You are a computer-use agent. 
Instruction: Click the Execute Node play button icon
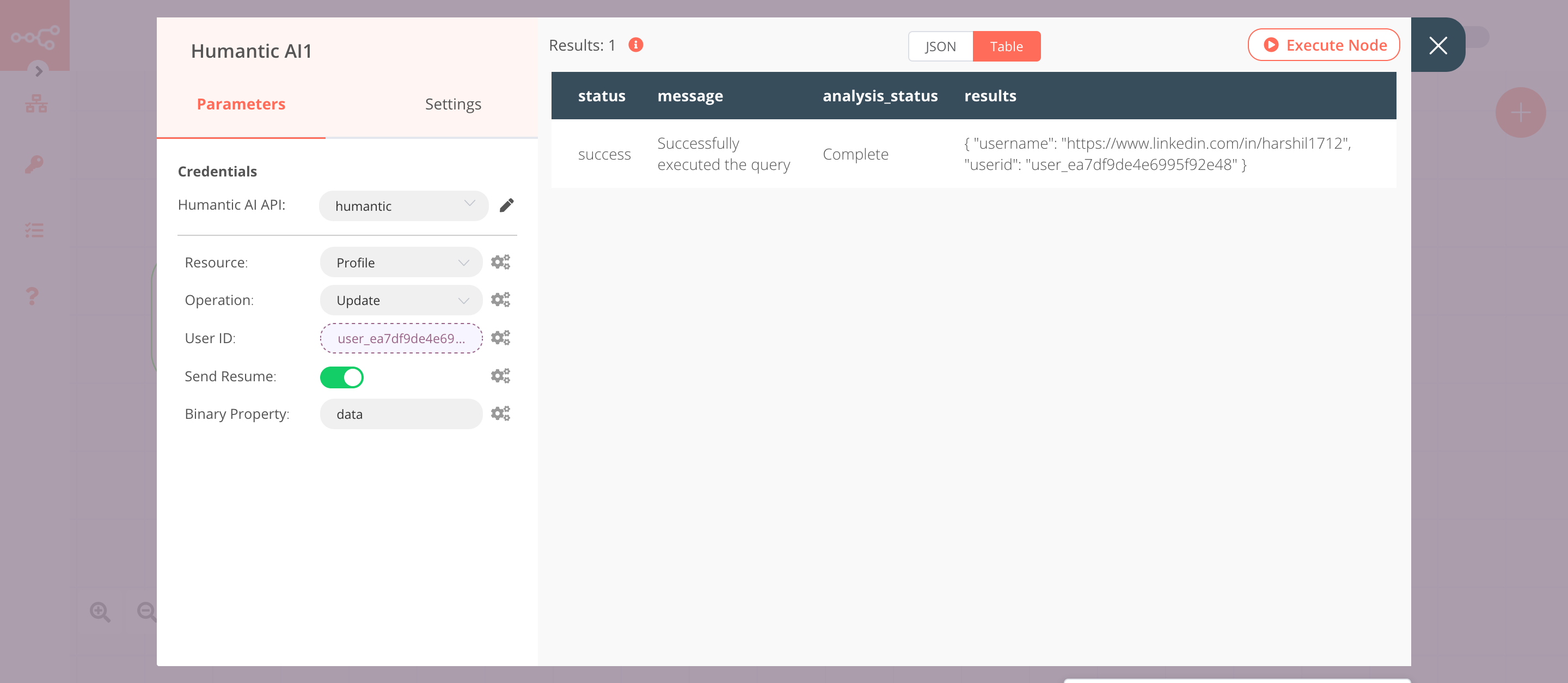[x=1270, y=44]
